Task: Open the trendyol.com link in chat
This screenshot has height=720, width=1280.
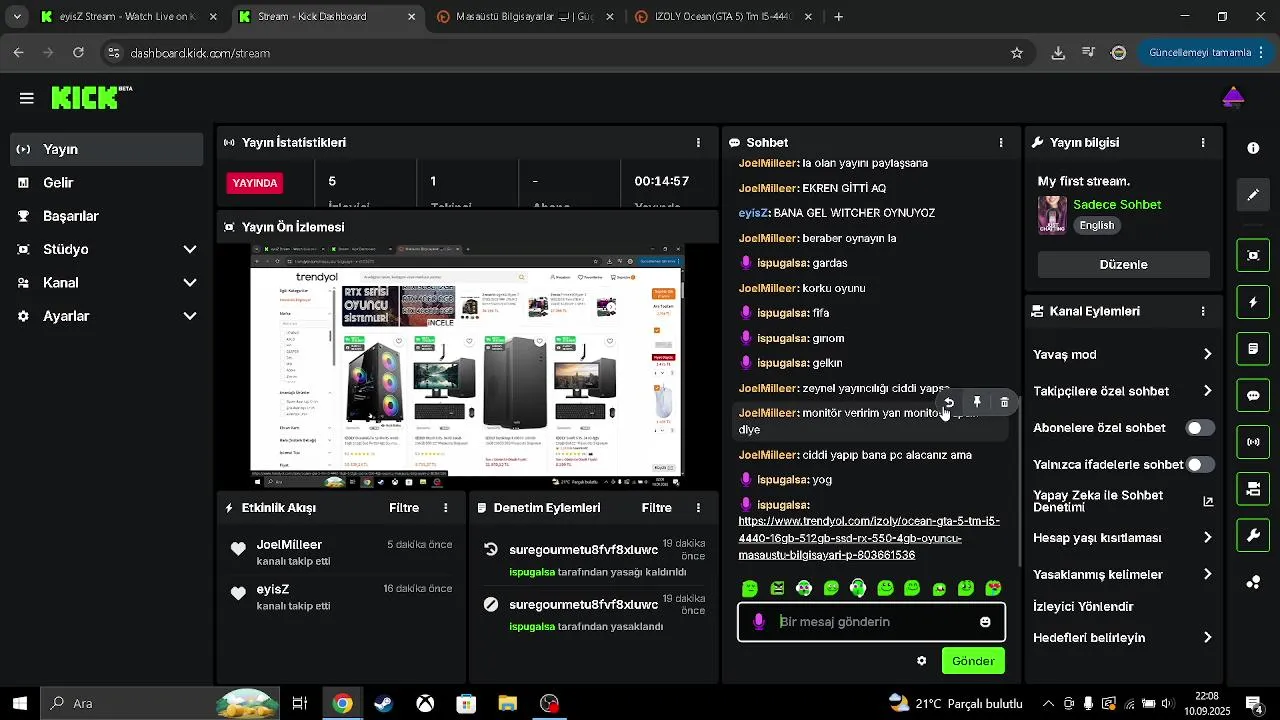Action: click(x=869, y=538)
